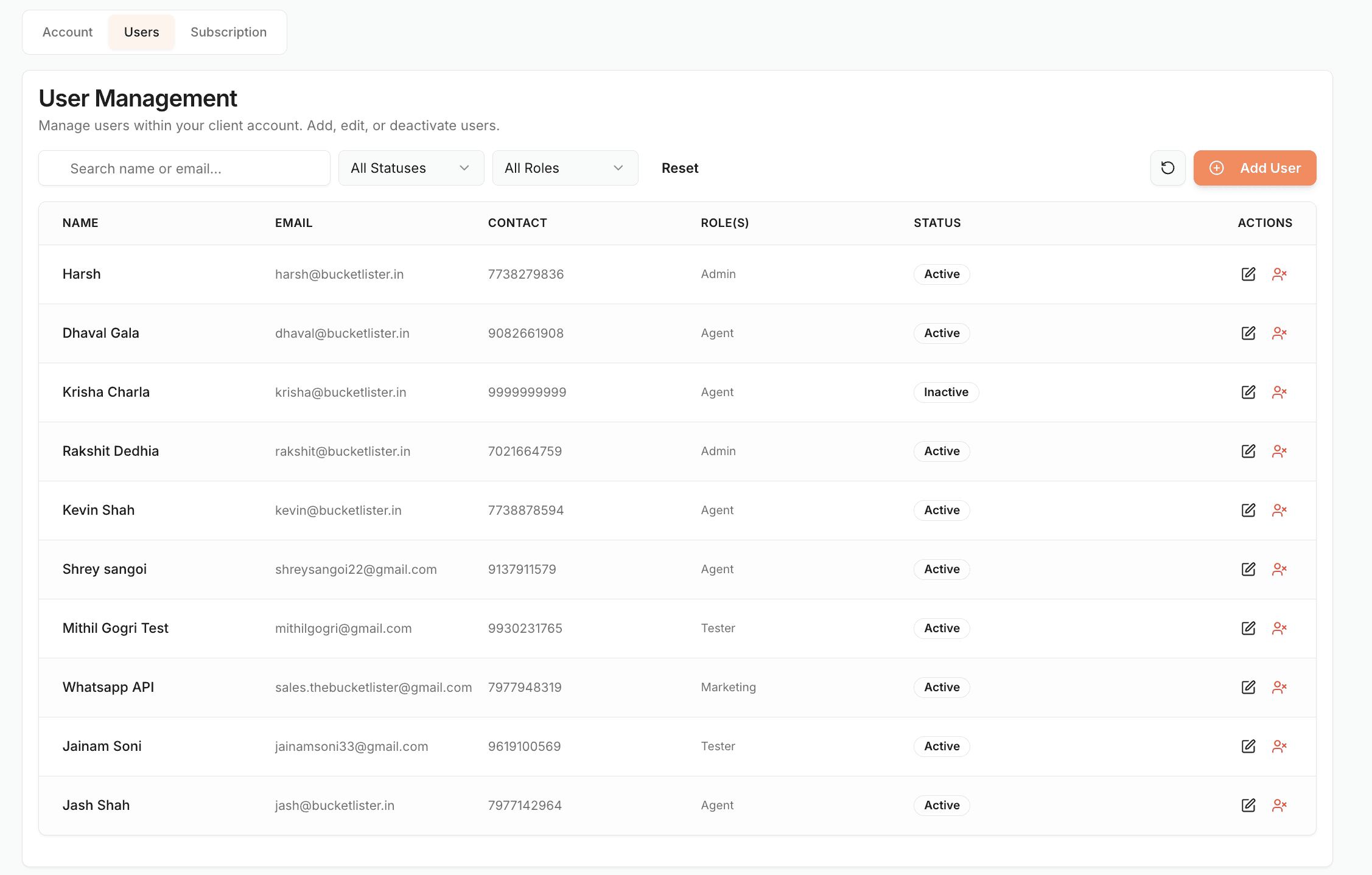
Task: Select the Users tab
Action: 141,32
